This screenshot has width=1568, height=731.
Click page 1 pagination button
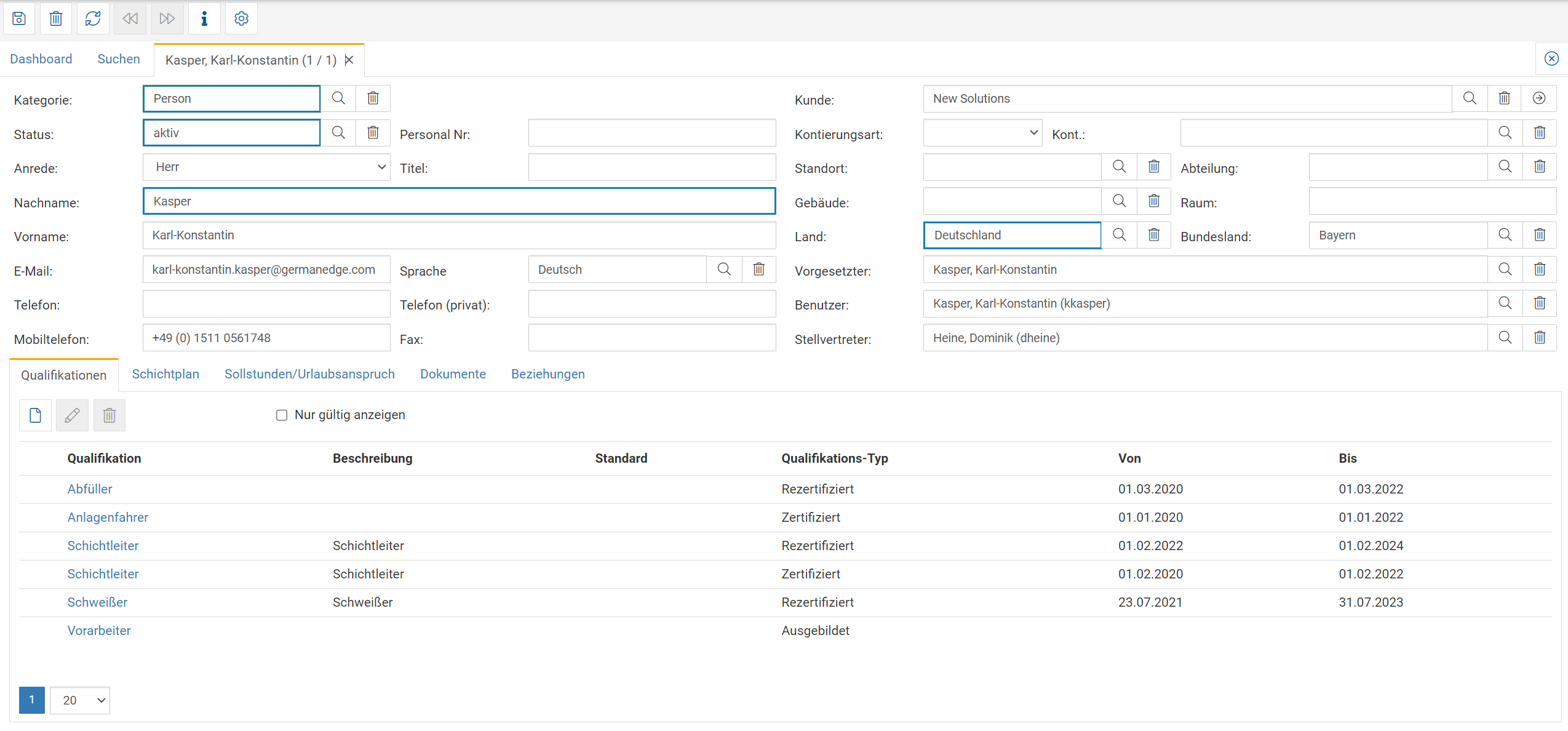32,700
